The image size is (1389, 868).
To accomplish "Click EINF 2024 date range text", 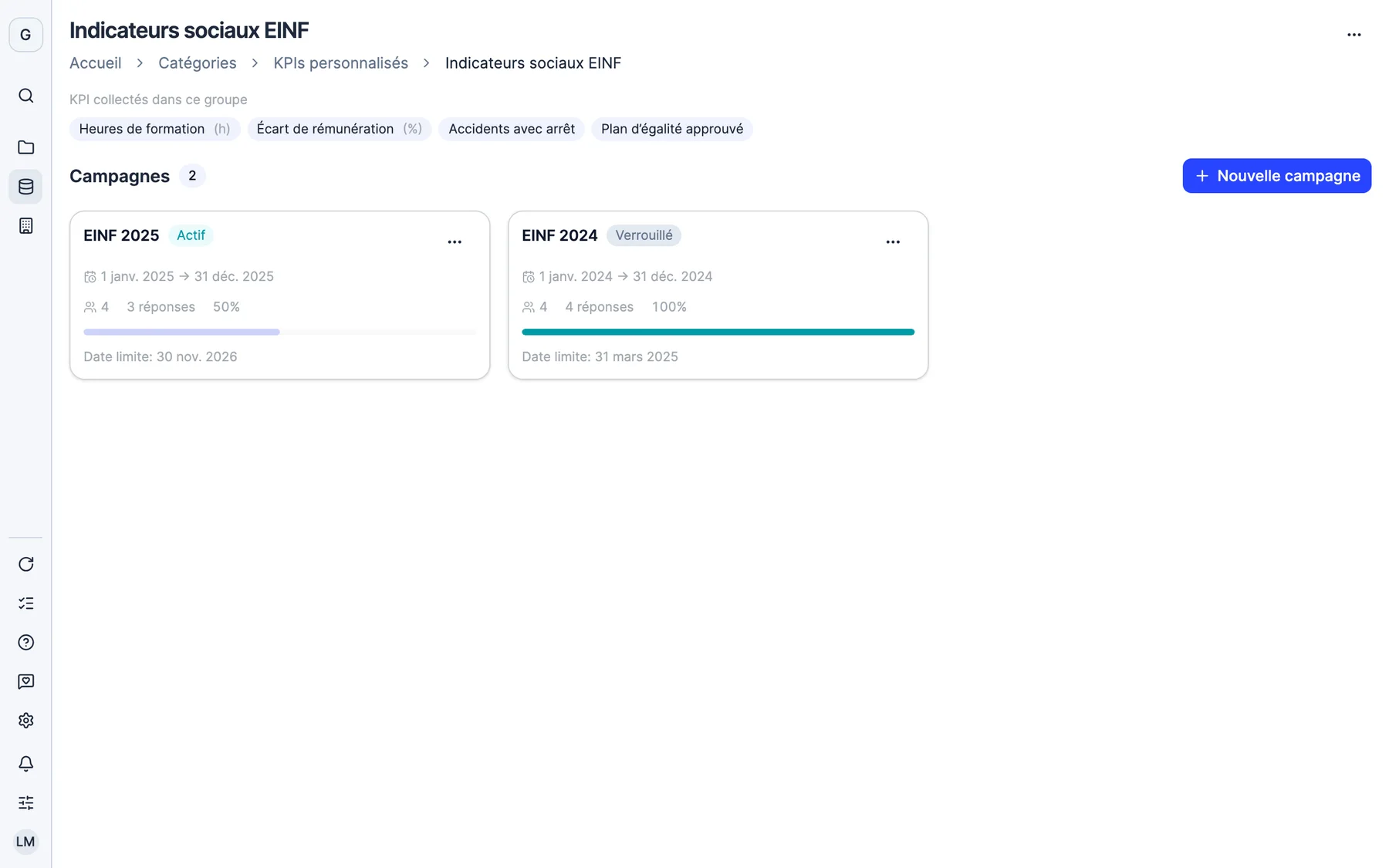I will coord(625,276).
